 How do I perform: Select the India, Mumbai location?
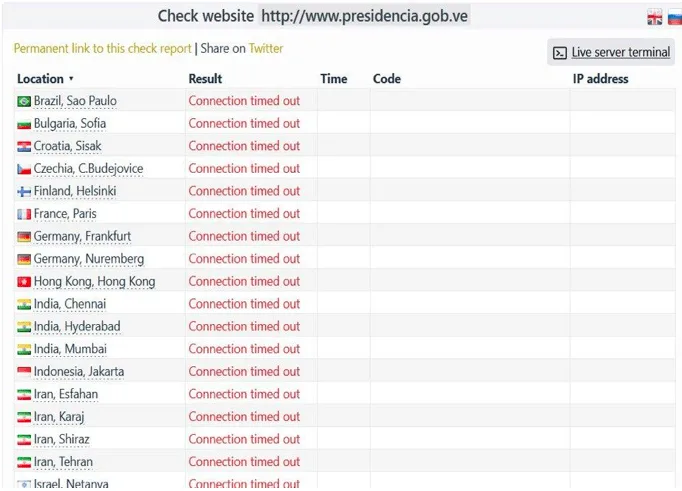pyautogui.click(x=70, y=349)
